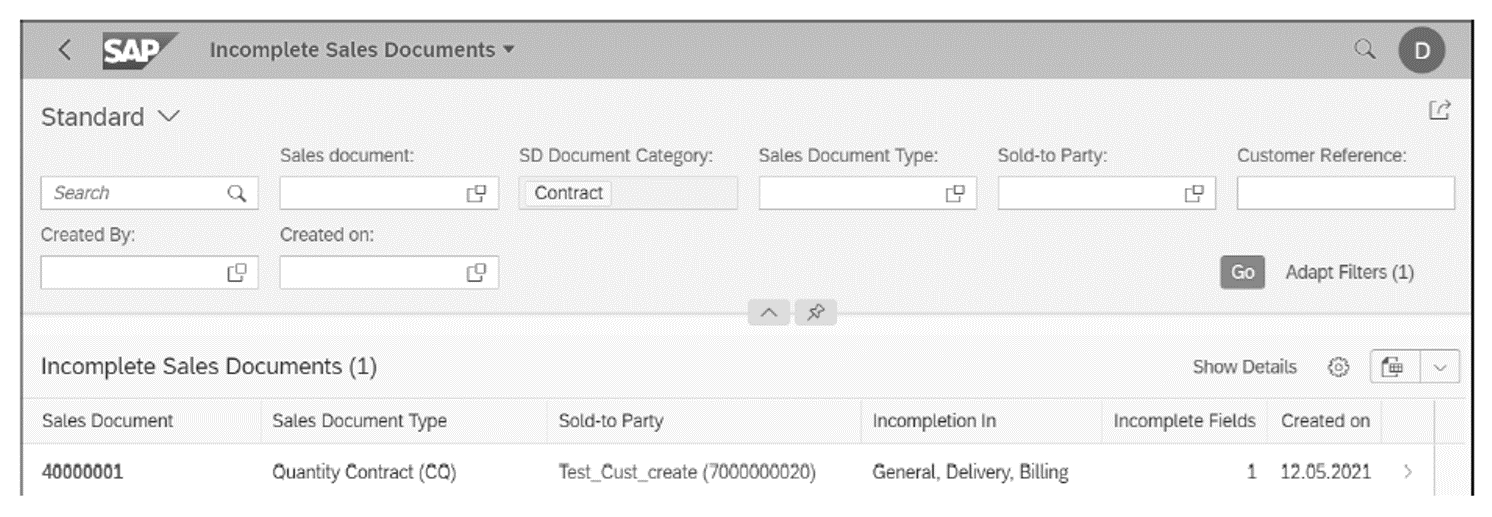The image size is (1492, 517).
Task: Click the export to spreadsheet icon
Action: tap(1393, 367)
